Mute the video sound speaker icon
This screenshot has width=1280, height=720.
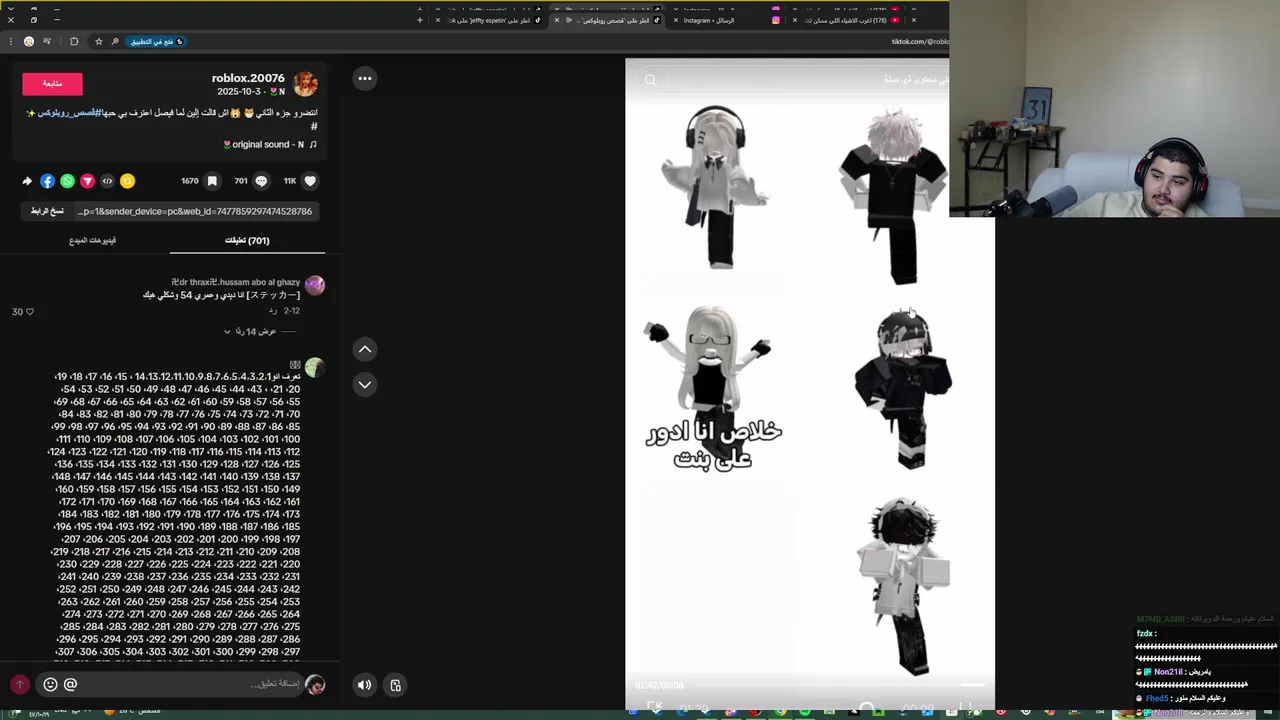coord(364,685)
